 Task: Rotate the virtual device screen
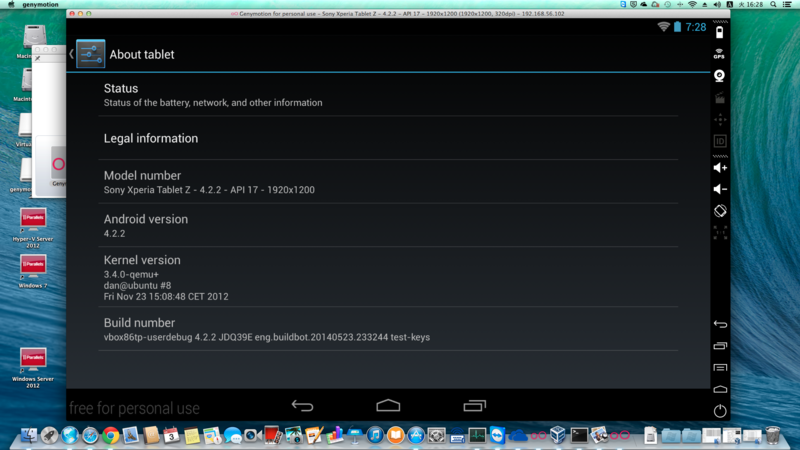point(720,211)
